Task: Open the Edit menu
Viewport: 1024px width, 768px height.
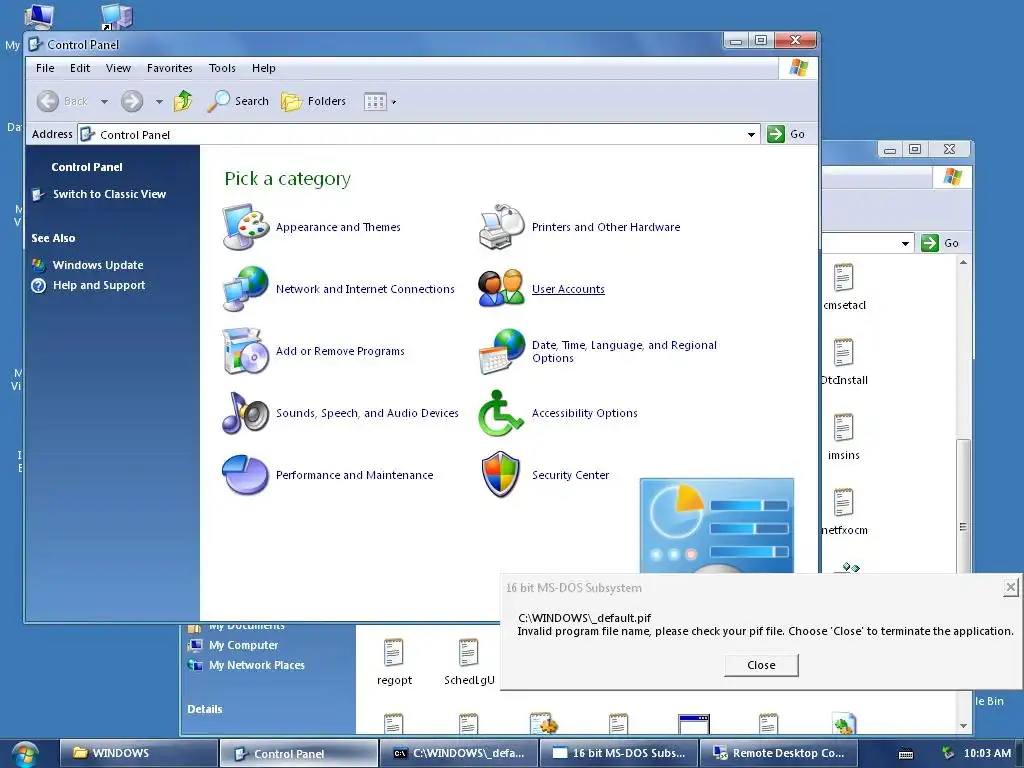Action: point(80,68)
